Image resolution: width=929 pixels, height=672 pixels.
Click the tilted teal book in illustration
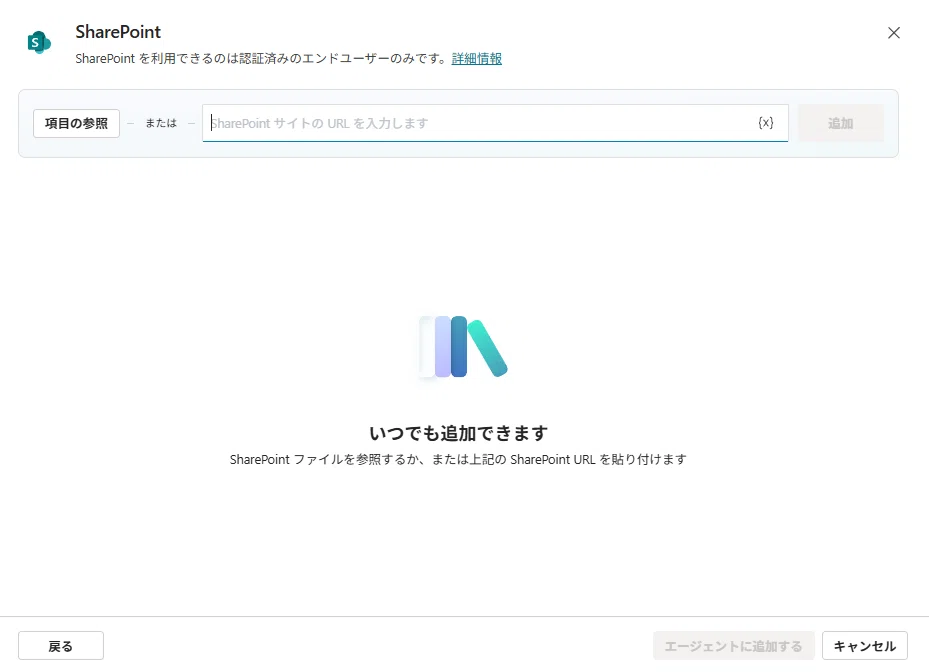click(488, 348)
